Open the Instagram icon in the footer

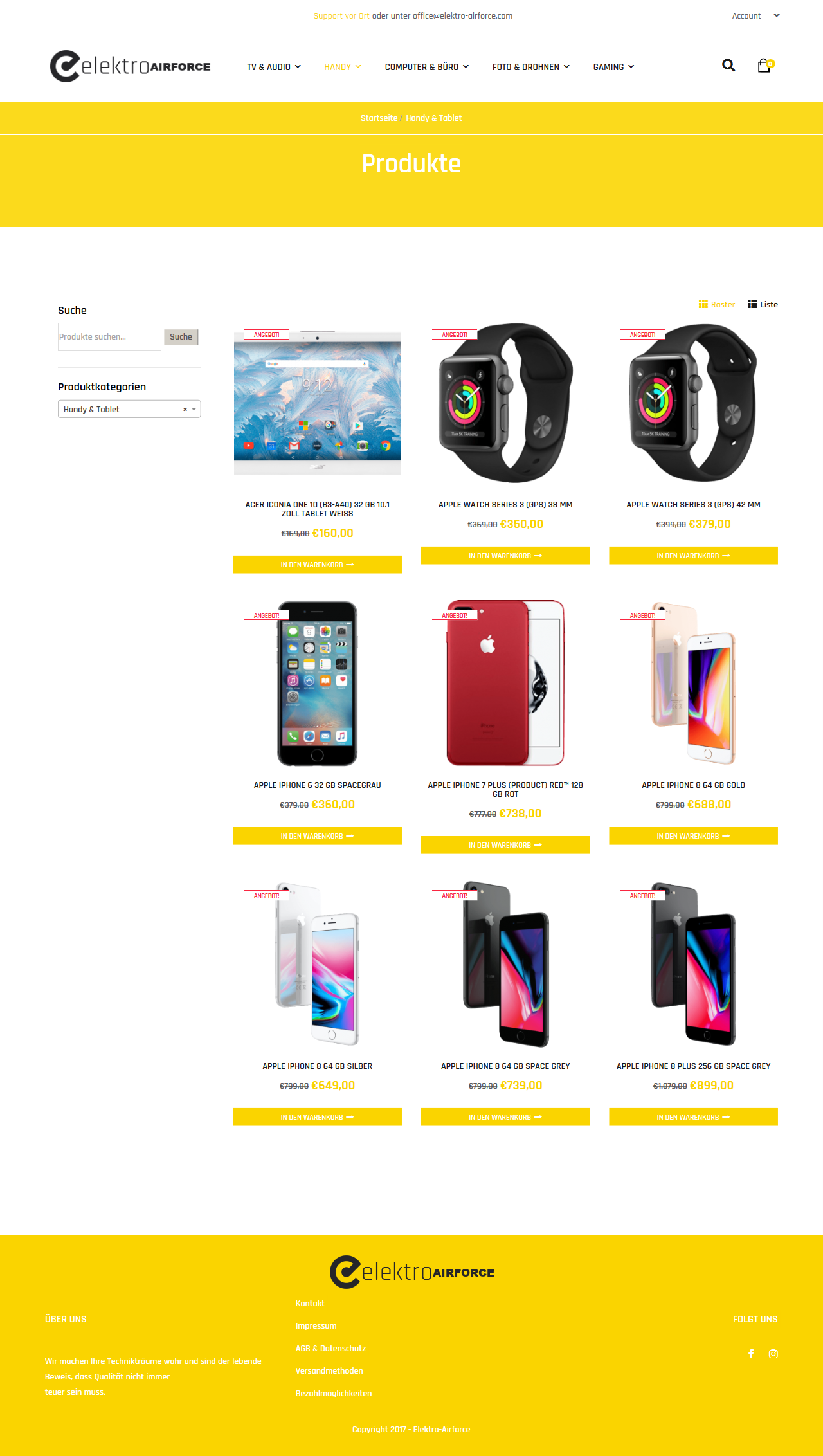point(773,1354)
